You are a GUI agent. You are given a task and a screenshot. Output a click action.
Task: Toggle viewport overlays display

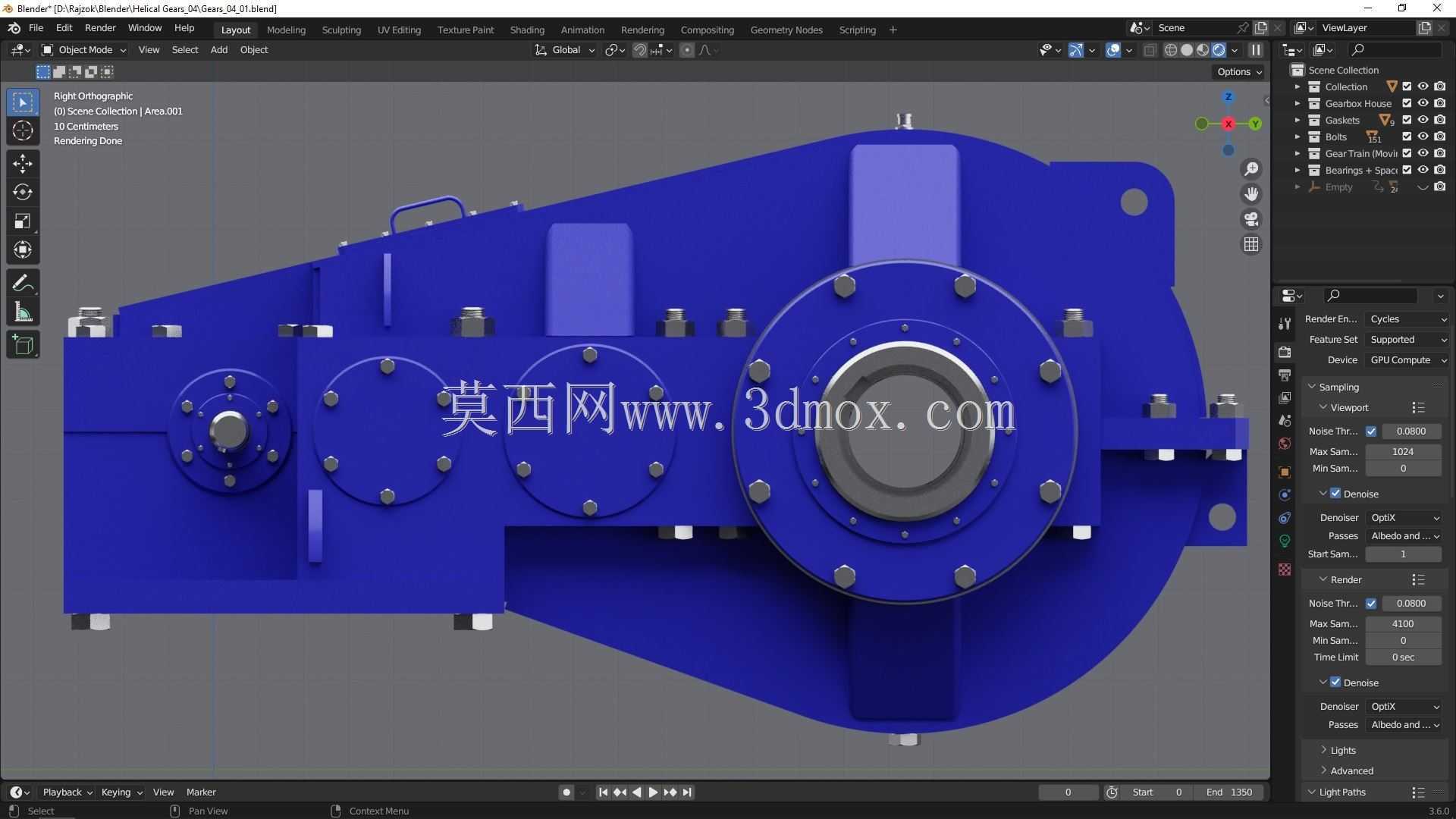coord(1113,50)
